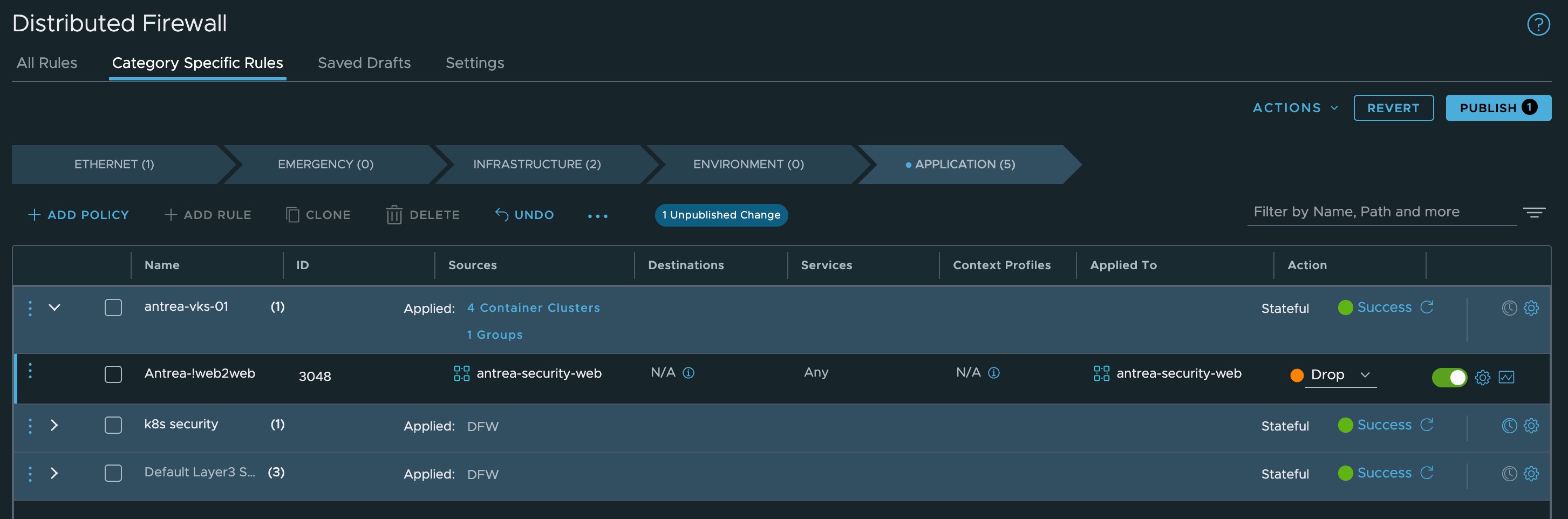Collapse the antrea-vks-01 policy
The image size is (1568, 519).
(54, 308)
